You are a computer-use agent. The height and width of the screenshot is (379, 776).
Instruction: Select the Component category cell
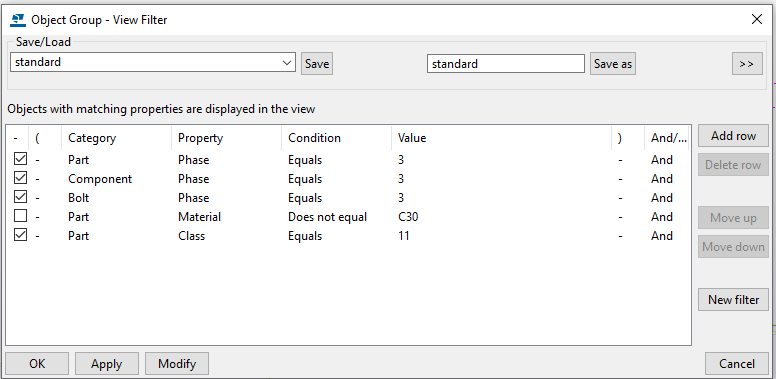pos(100,179)
